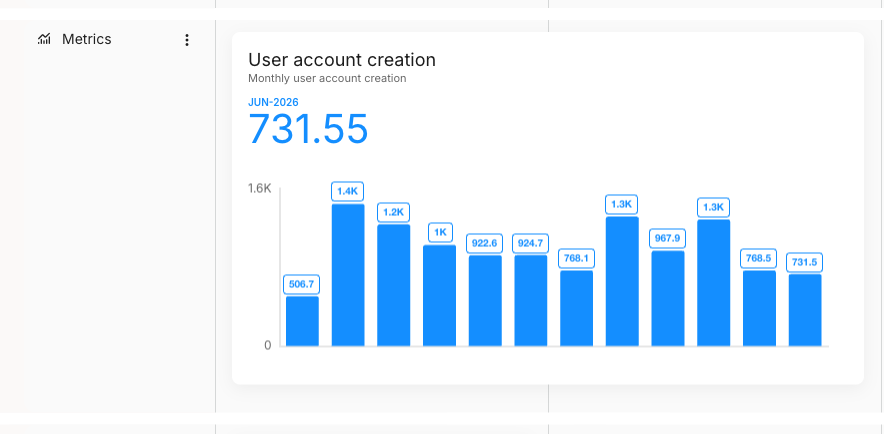Click the 967.9 bar label
884x434 pixels.
coord(668,238)
